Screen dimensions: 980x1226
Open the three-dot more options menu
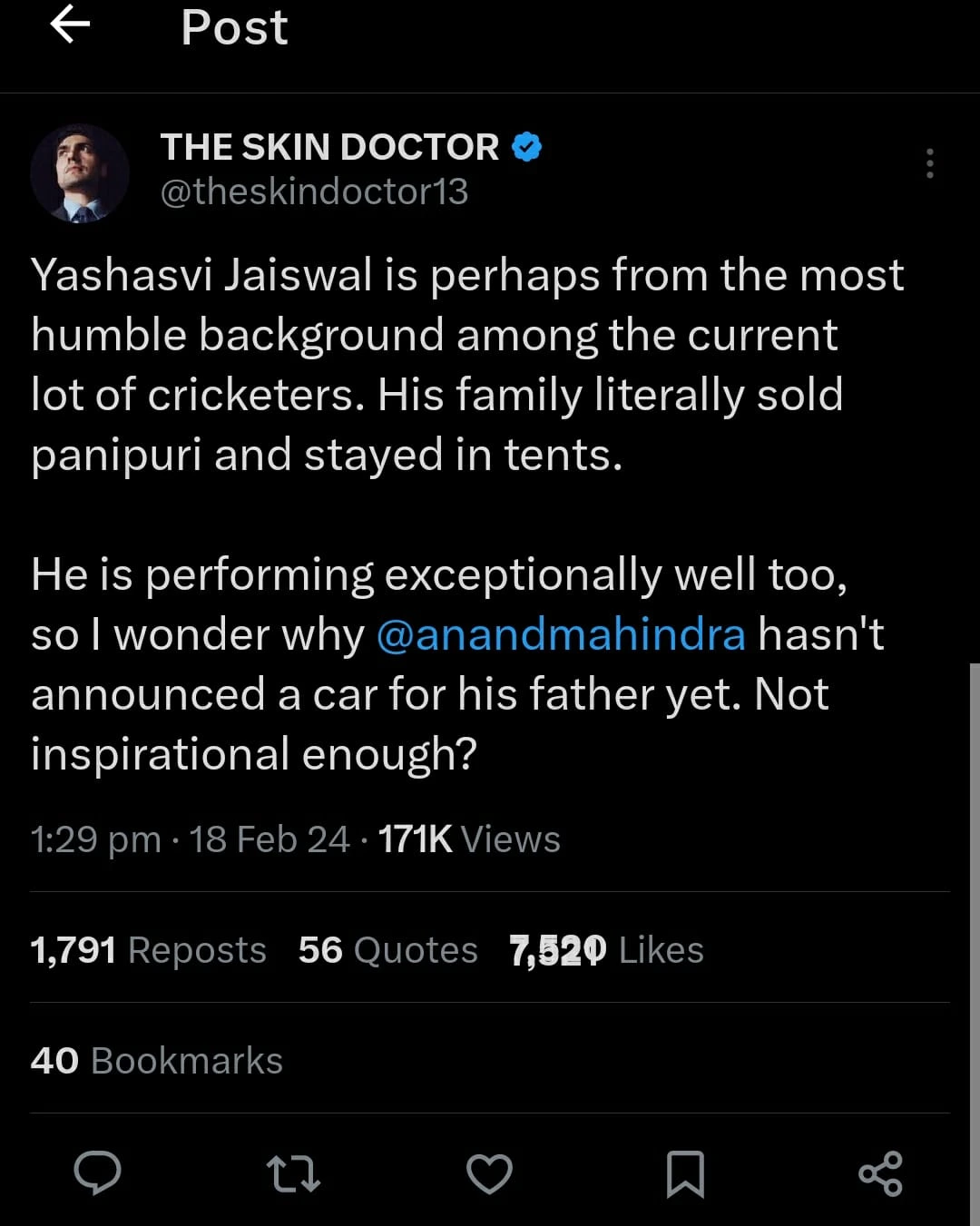(x=929, y=163)
